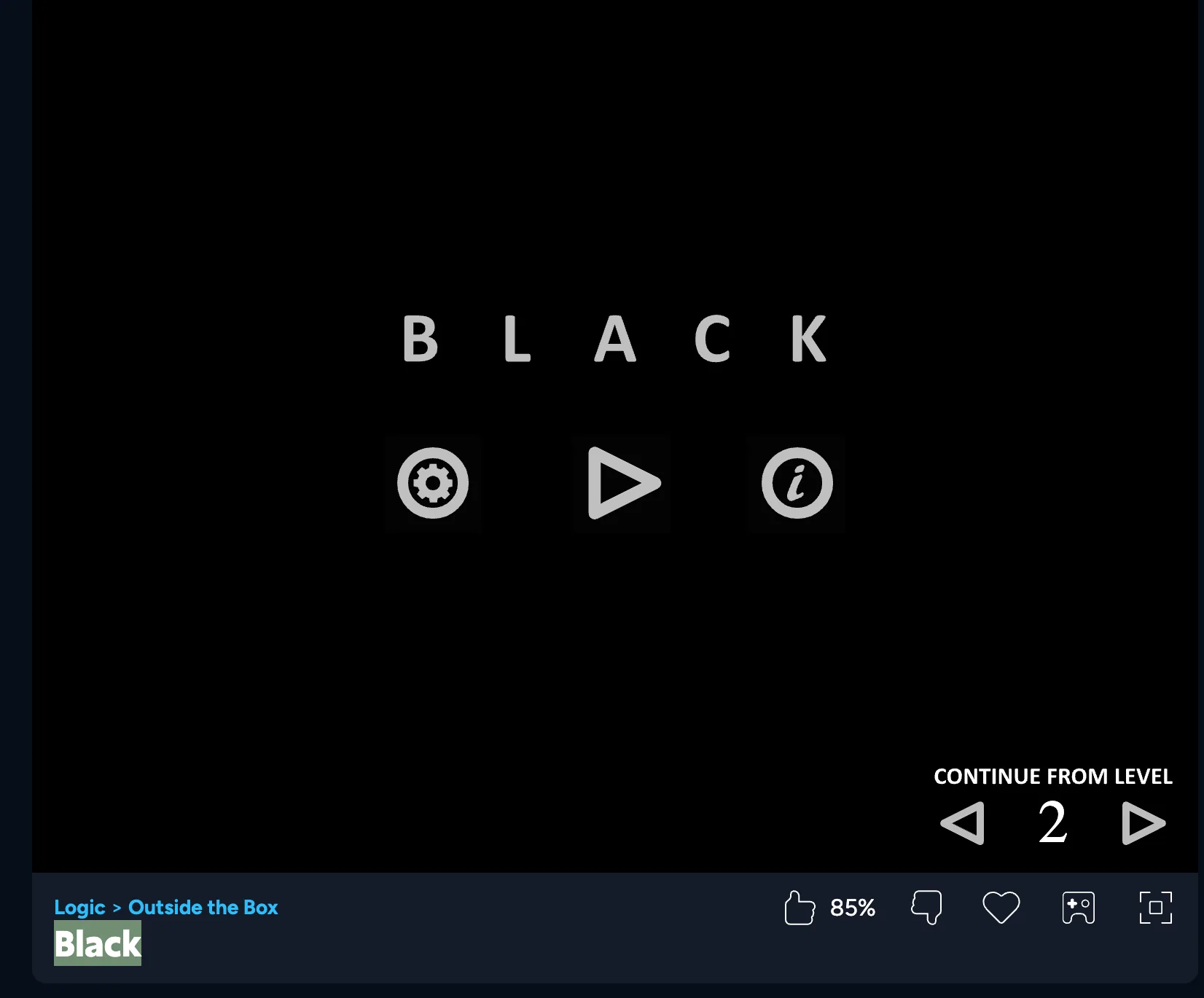Click the letter K in the title
The image size is (1204, 998).
point(809,339)
